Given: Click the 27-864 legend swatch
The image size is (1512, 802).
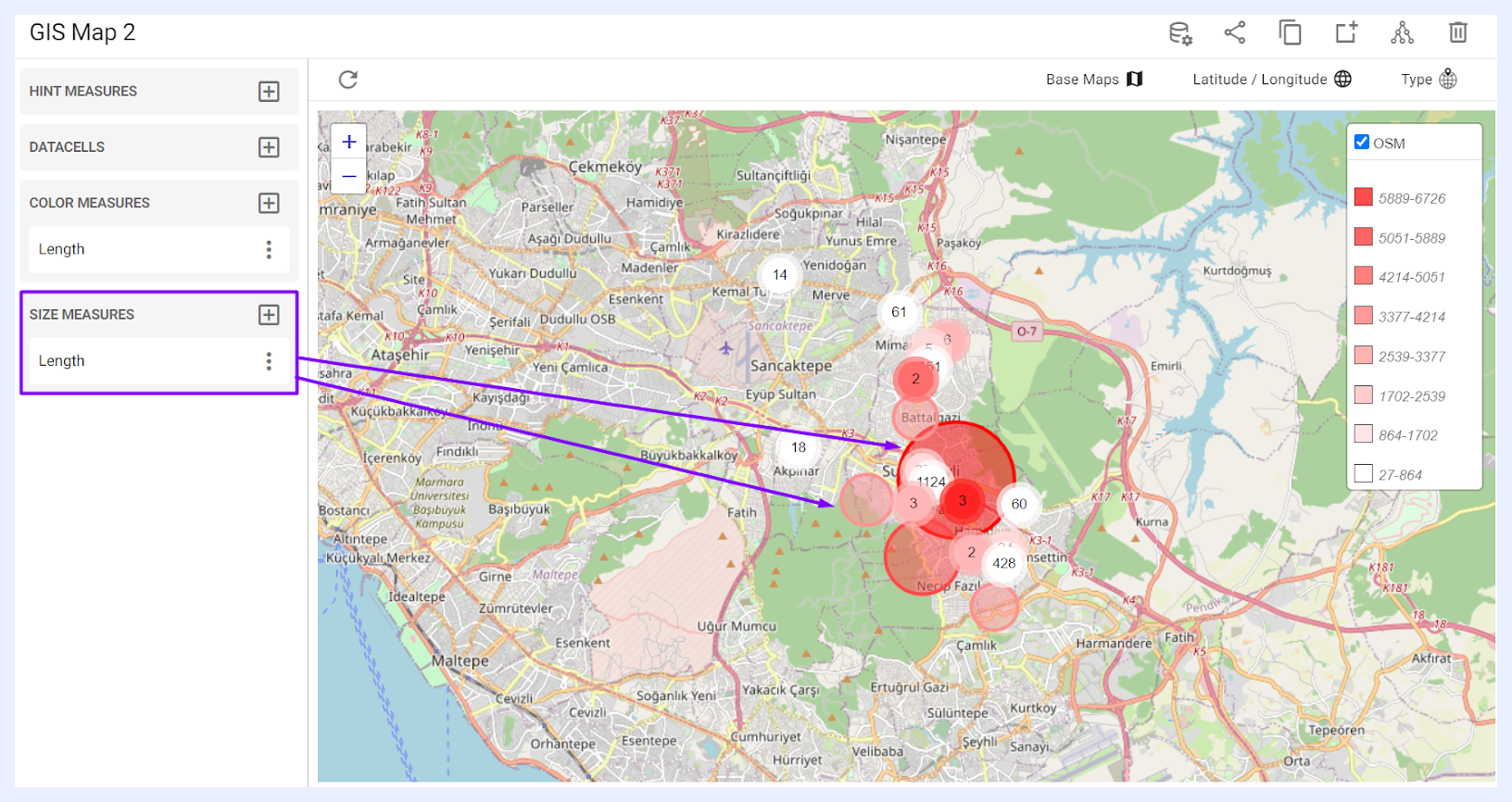Looking at the screenshot, I should 1364,474.
